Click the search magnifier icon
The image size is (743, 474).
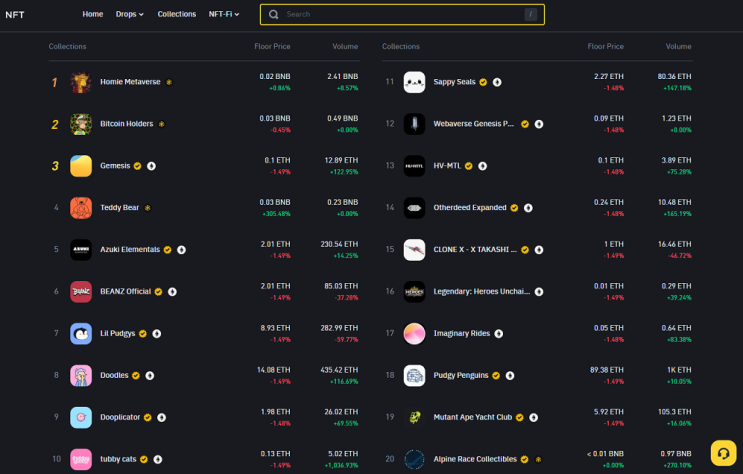coord(273,14)
